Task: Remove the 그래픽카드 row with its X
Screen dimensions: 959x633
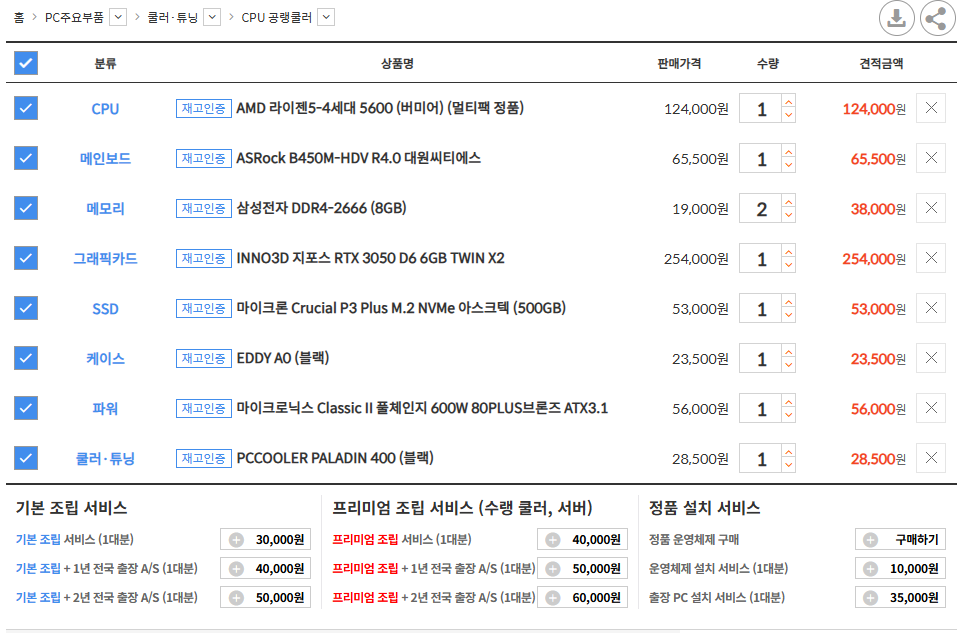Action: pyautogui.click(x=931, y=258)
